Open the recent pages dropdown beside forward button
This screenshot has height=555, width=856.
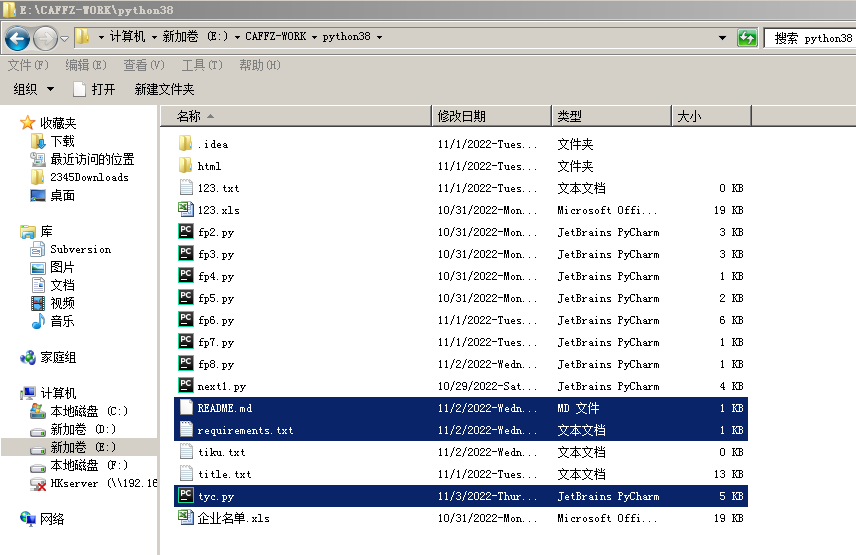(x=65, y=39)
